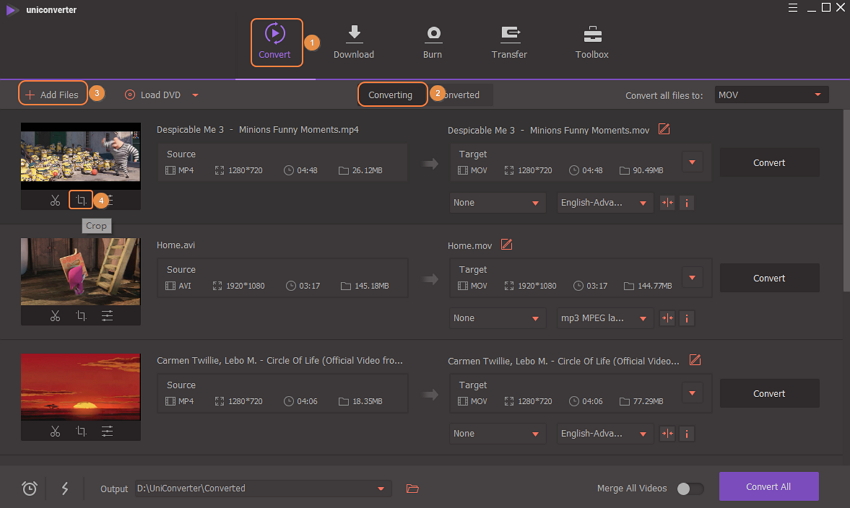Convert the Despicable Me 3 video

click(769, 163)
